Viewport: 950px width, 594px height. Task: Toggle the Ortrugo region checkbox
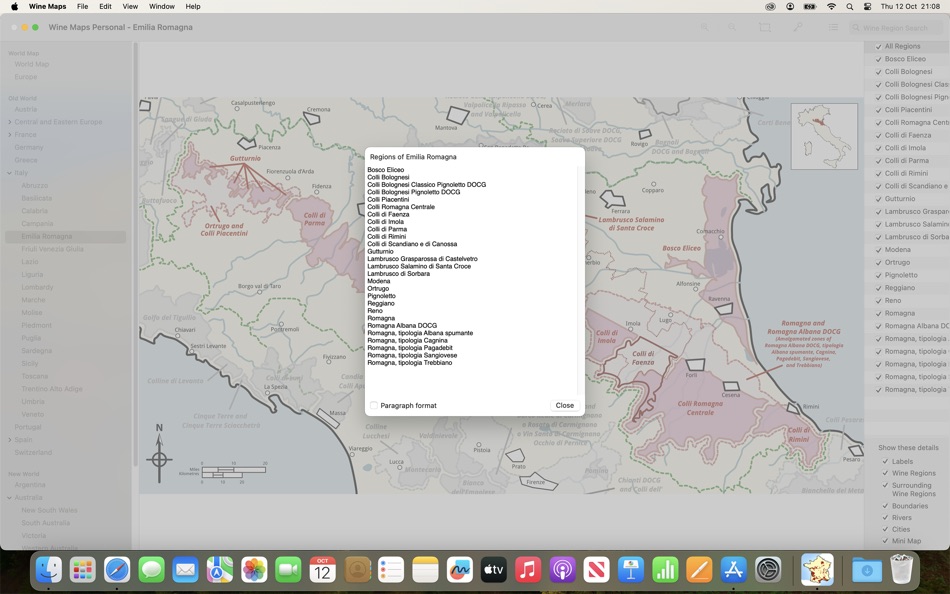(879, 263)
